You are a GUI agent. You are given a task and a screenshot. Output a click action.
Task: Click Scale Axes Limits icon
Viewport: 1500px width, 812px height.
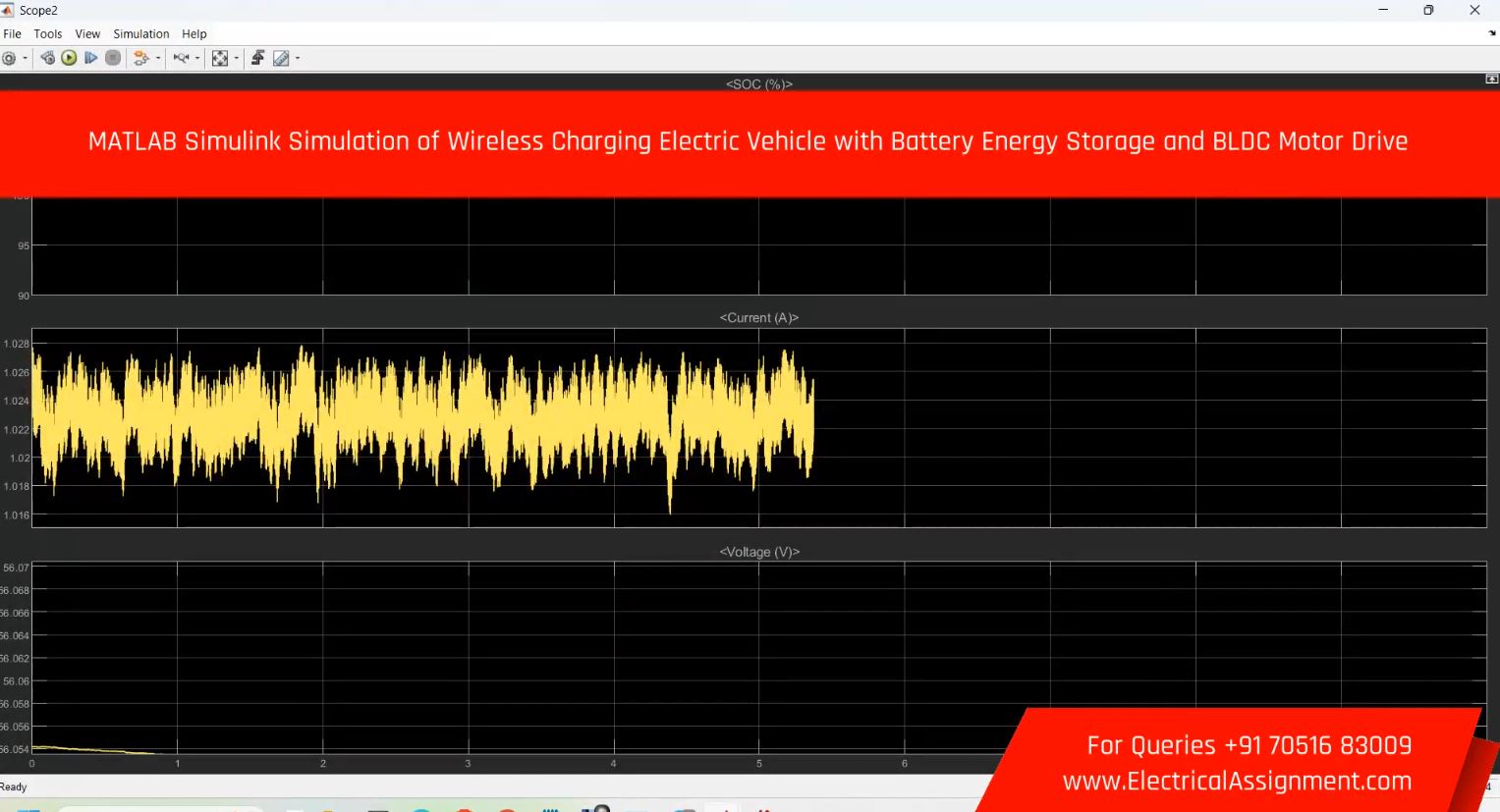220,58
